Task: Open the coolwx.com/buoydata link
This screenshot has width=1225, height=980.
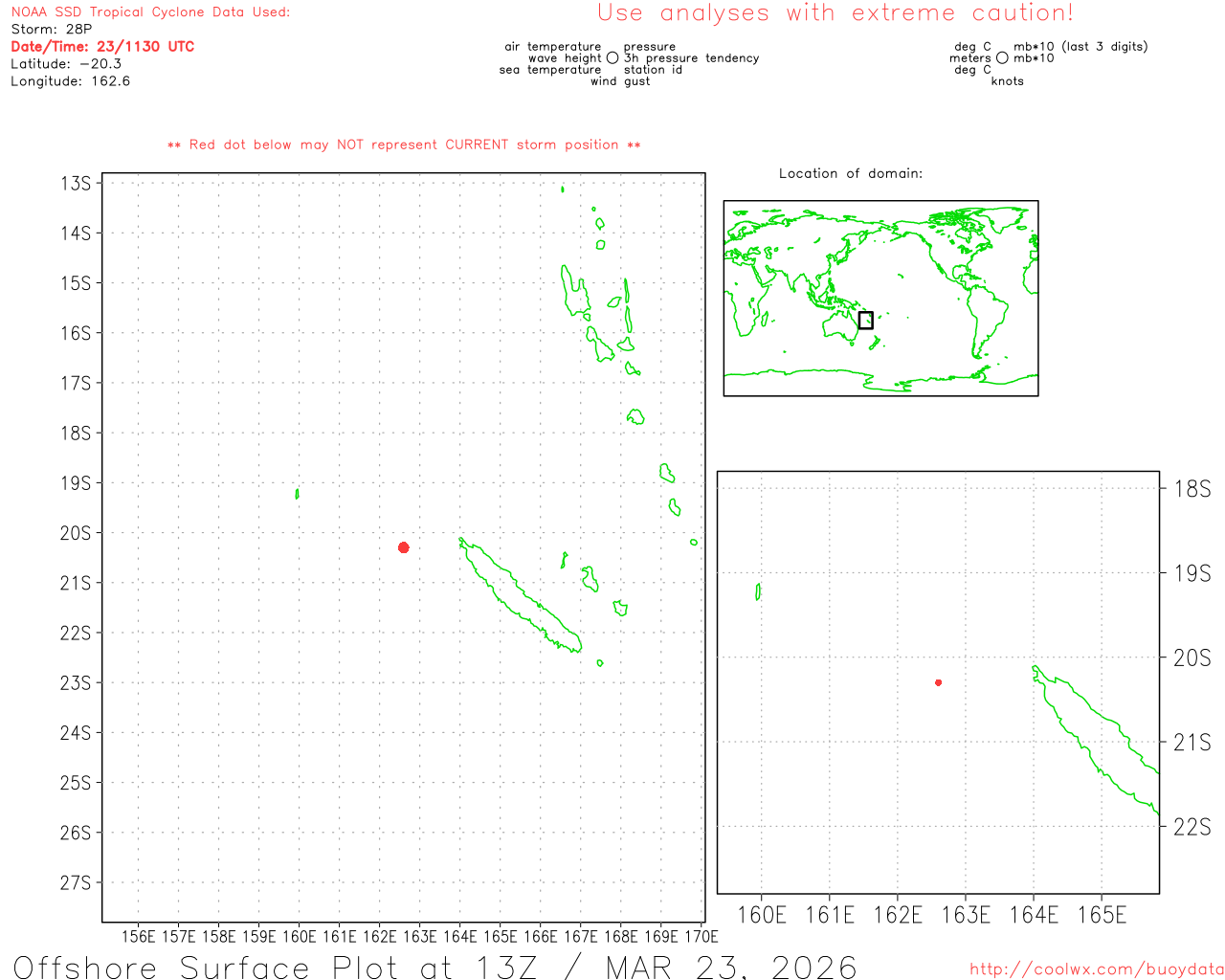Action: tap(1097, 969)
